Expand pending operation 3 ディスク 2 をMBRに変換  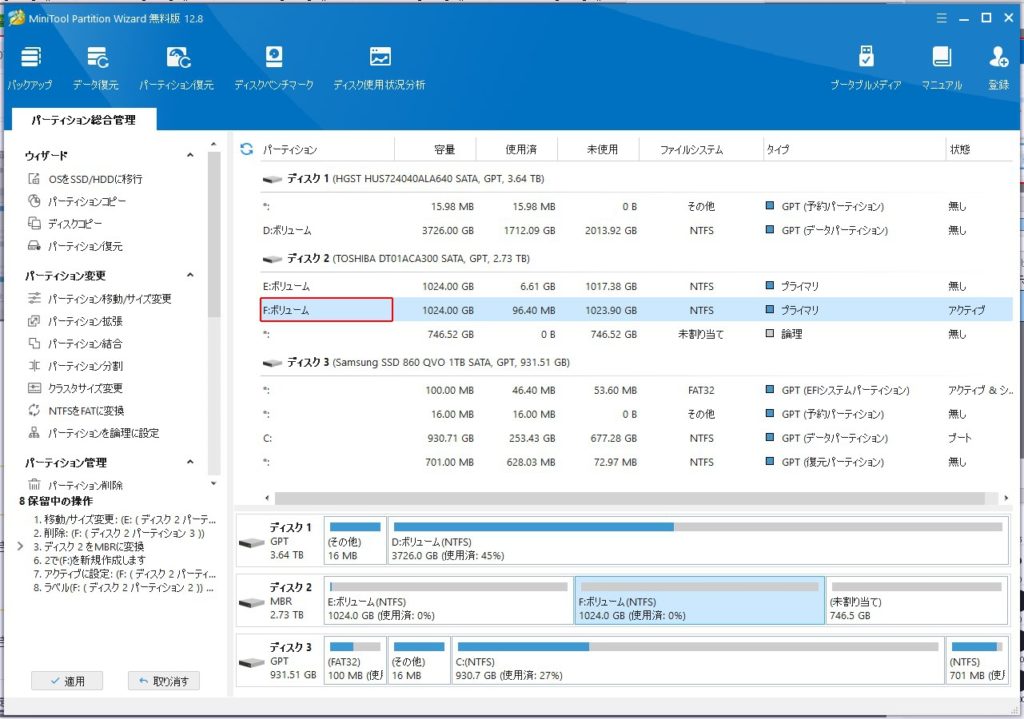click(21, 547)
